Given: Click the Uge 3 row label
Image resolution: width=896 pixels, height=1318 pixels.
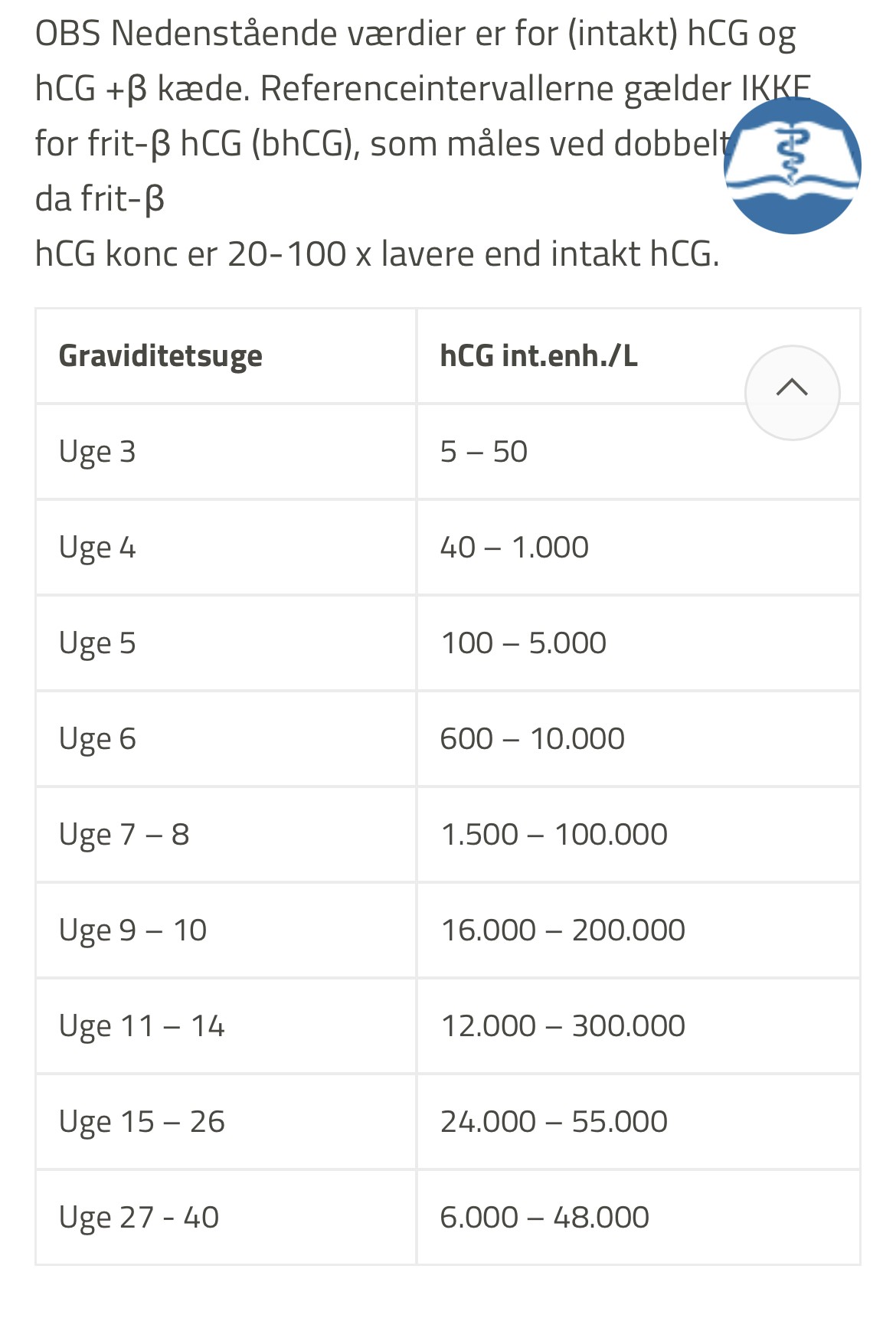Looking at the screenshot, I should 97,452.
